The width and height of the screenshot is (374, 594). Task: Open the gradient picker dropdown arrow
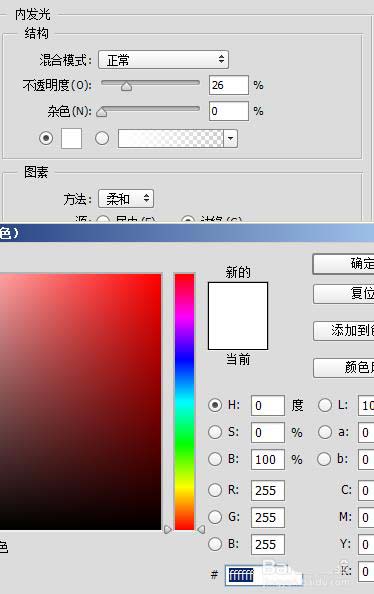click(x=231, y=138)
